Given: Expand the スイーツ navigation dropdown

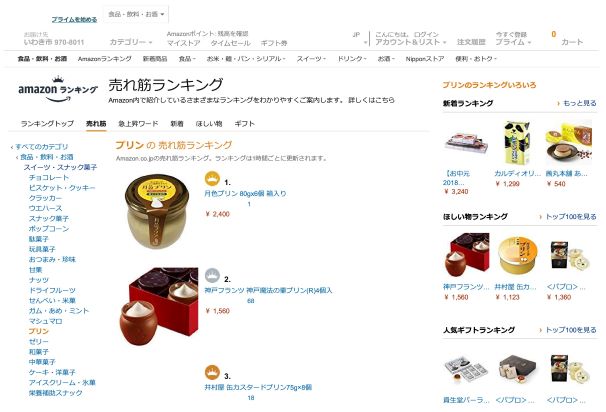Looking at the screenshot, I should tap(311, 59).
